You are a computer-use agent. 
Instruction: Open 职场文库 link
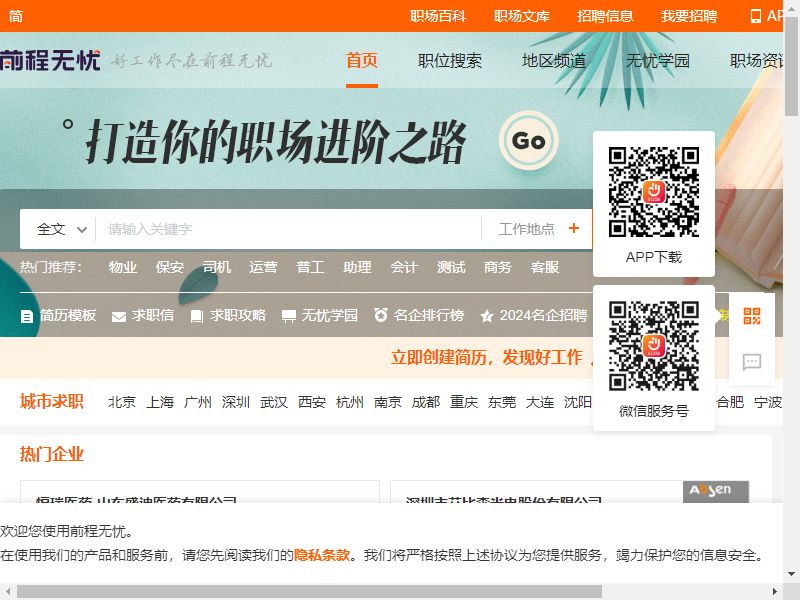coord(521,16)
